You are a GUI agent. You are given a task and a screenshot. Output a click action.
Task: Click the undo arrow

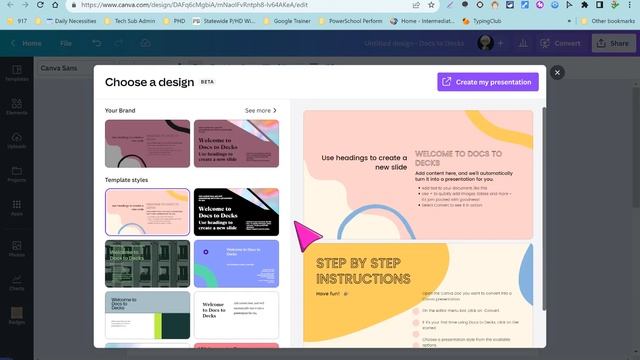pos(97,43)
